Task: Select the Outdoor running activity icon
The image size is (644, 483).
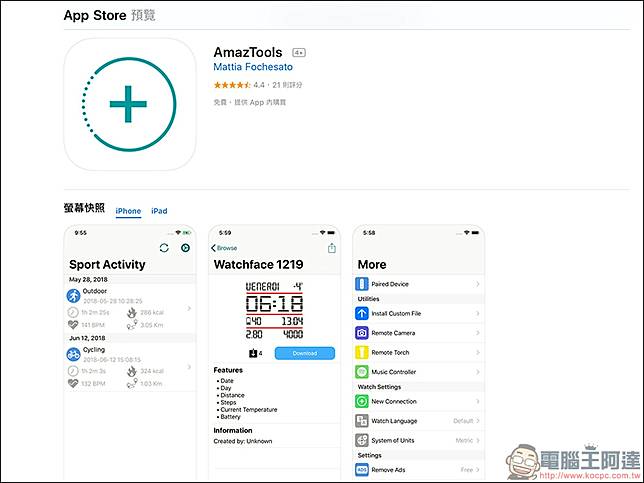Action: coord(74,296)
